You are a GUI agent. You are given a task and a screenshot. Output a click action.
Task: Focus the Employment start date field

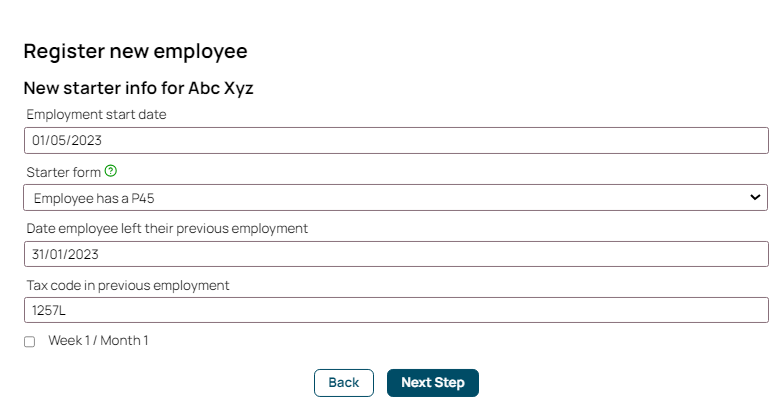tap(396, 140)
